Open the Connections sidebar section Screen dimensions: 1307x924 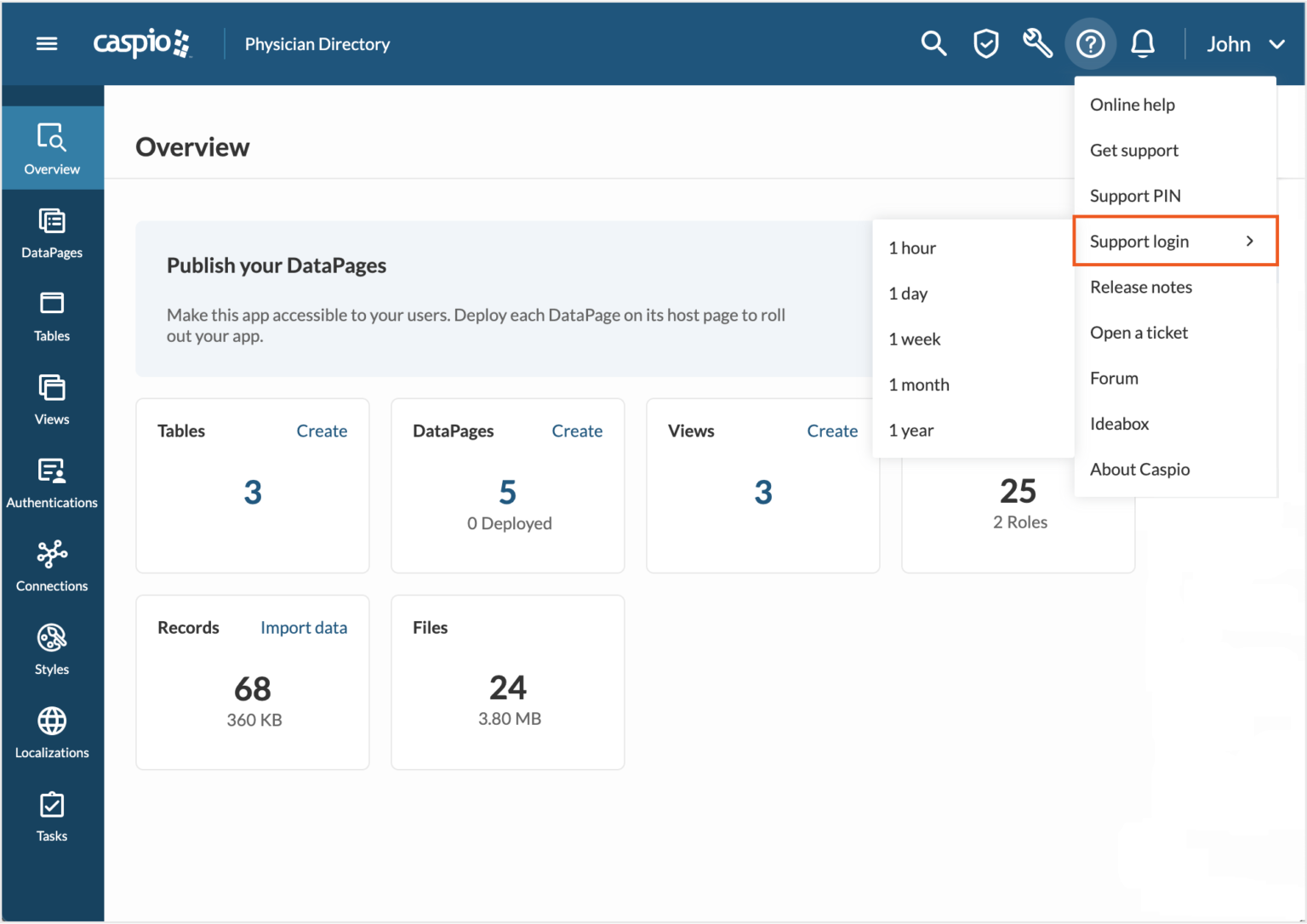pyautogui.click(x=52, y=567)
